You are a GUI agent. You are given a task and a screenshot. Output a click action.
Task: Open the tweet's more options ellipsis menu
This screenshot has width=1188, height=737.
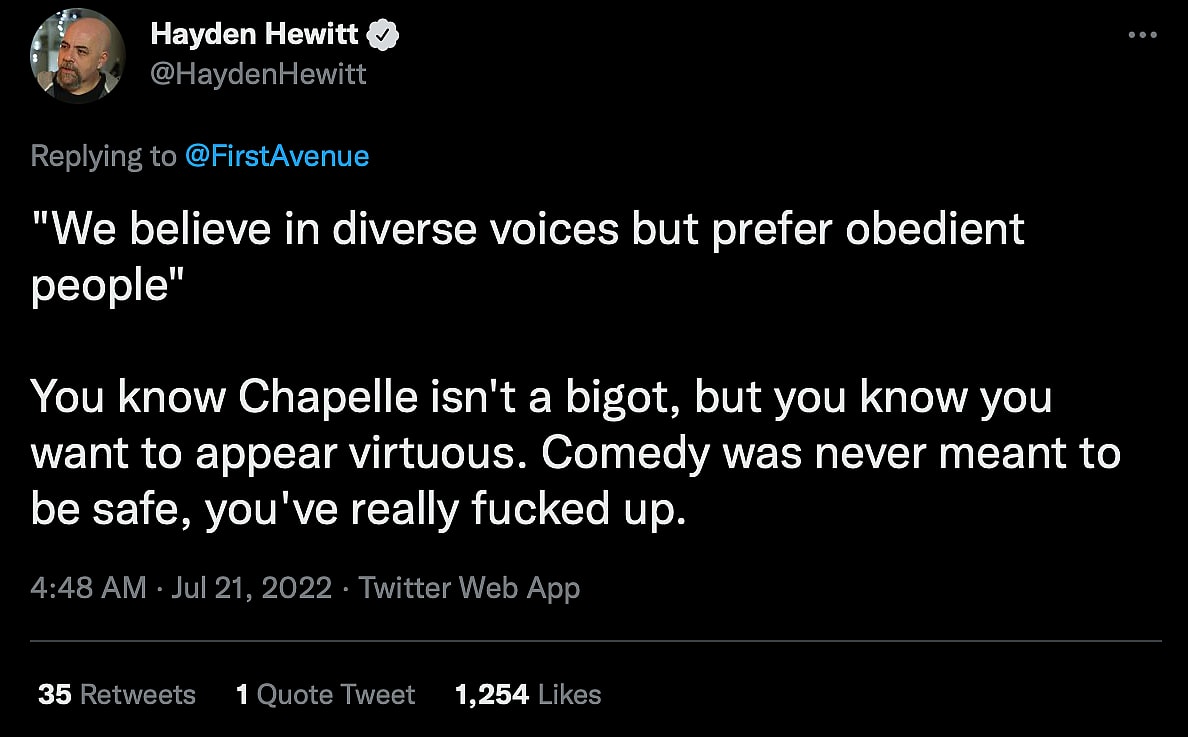(x=1141, y=35)
